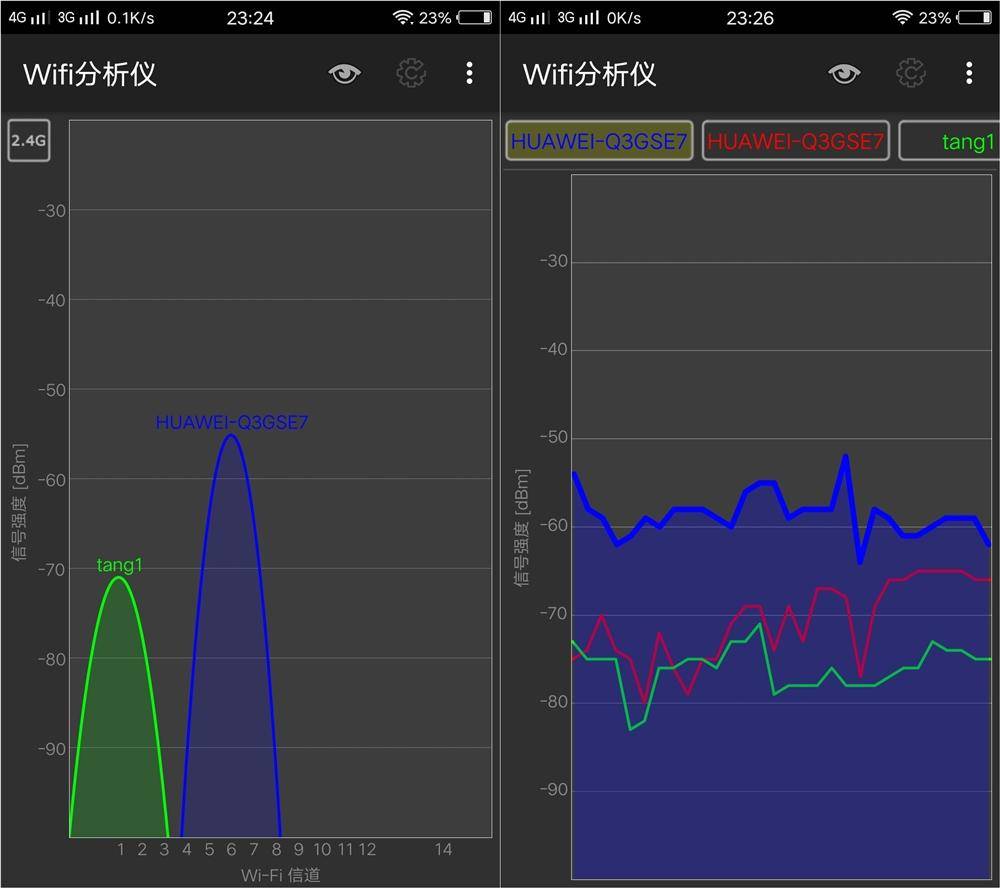Tap the 0.1K/s network speed indicator
This screenshot has height=888, width=1000.
[x=131, y=18]
